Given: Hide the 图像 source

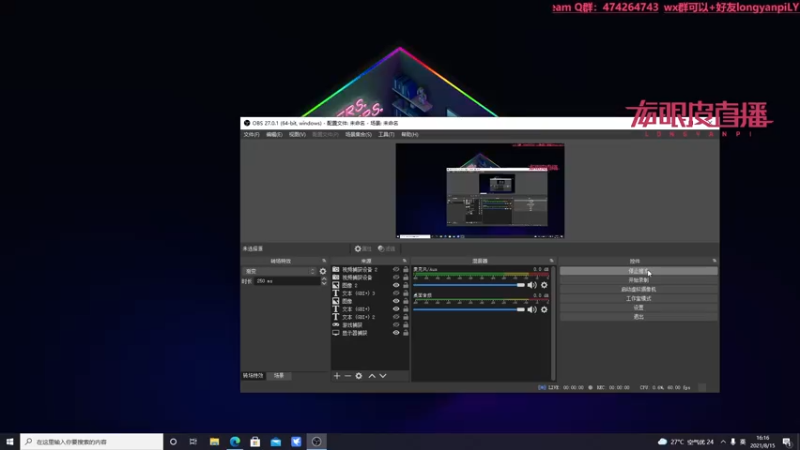Looking at the screenshot, I should [x=396, y=301].
